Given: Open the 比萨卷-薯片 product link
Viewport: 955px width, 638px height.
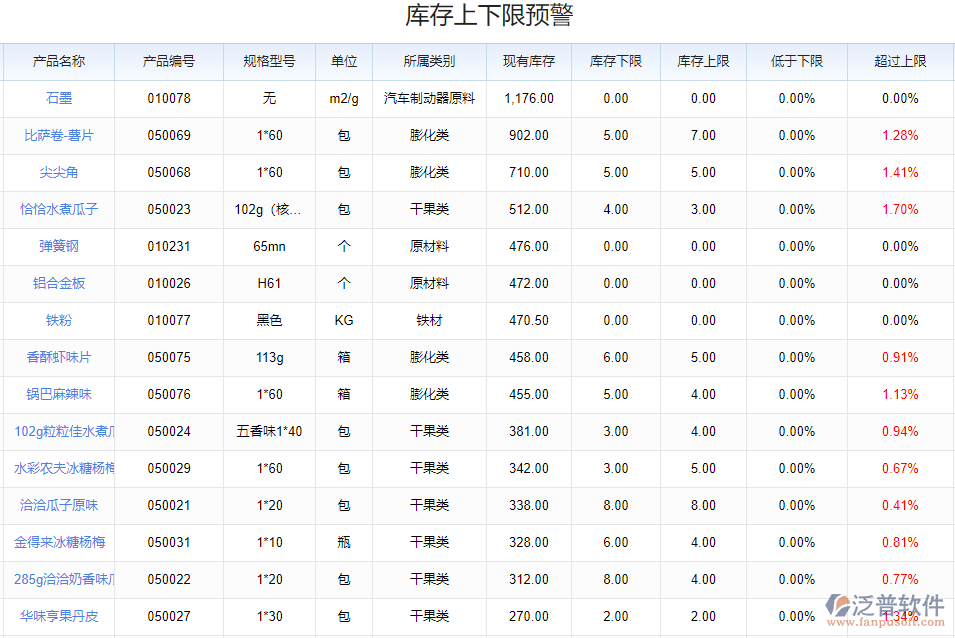Looking at the screenshot, I should pyautogui.click(x=57, y=135).
